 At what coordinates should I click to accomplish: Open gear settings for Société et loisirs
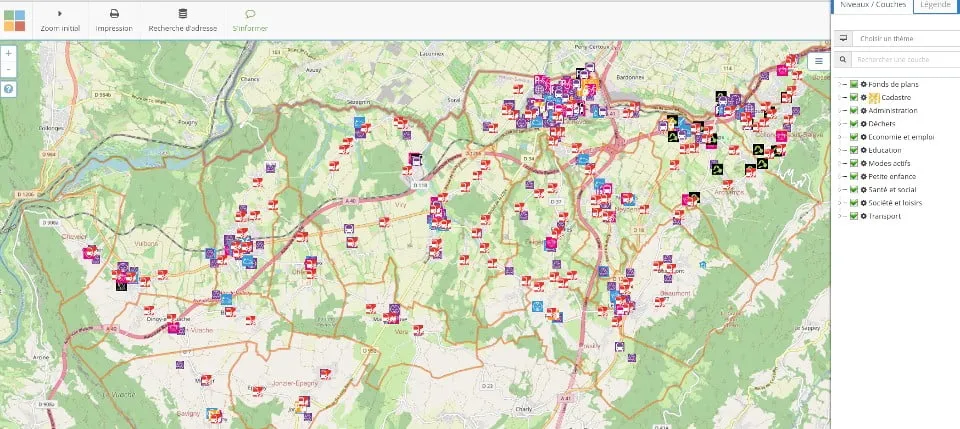tap(863, 203)
